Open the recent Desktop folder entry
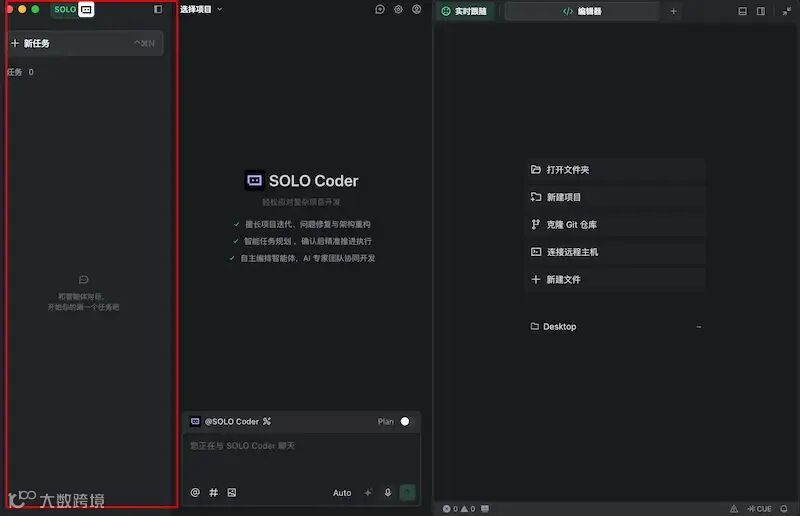 tap(615, 327)
